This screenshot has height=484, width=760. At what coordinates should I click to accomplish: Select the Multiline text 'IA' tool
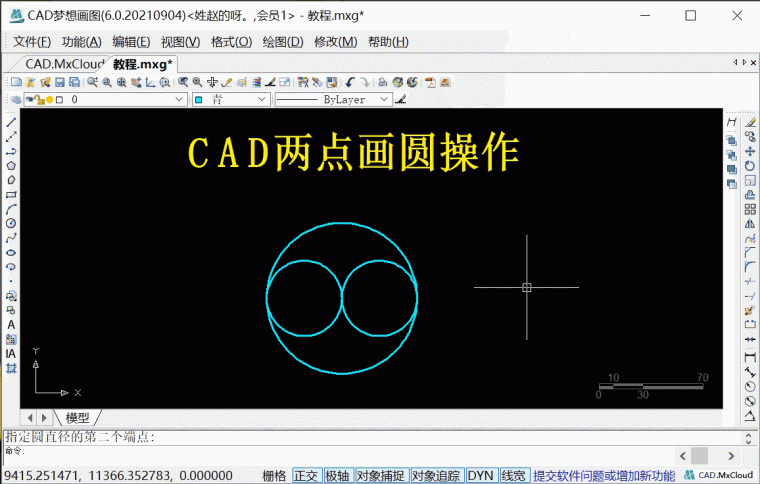tap(11, 354)
